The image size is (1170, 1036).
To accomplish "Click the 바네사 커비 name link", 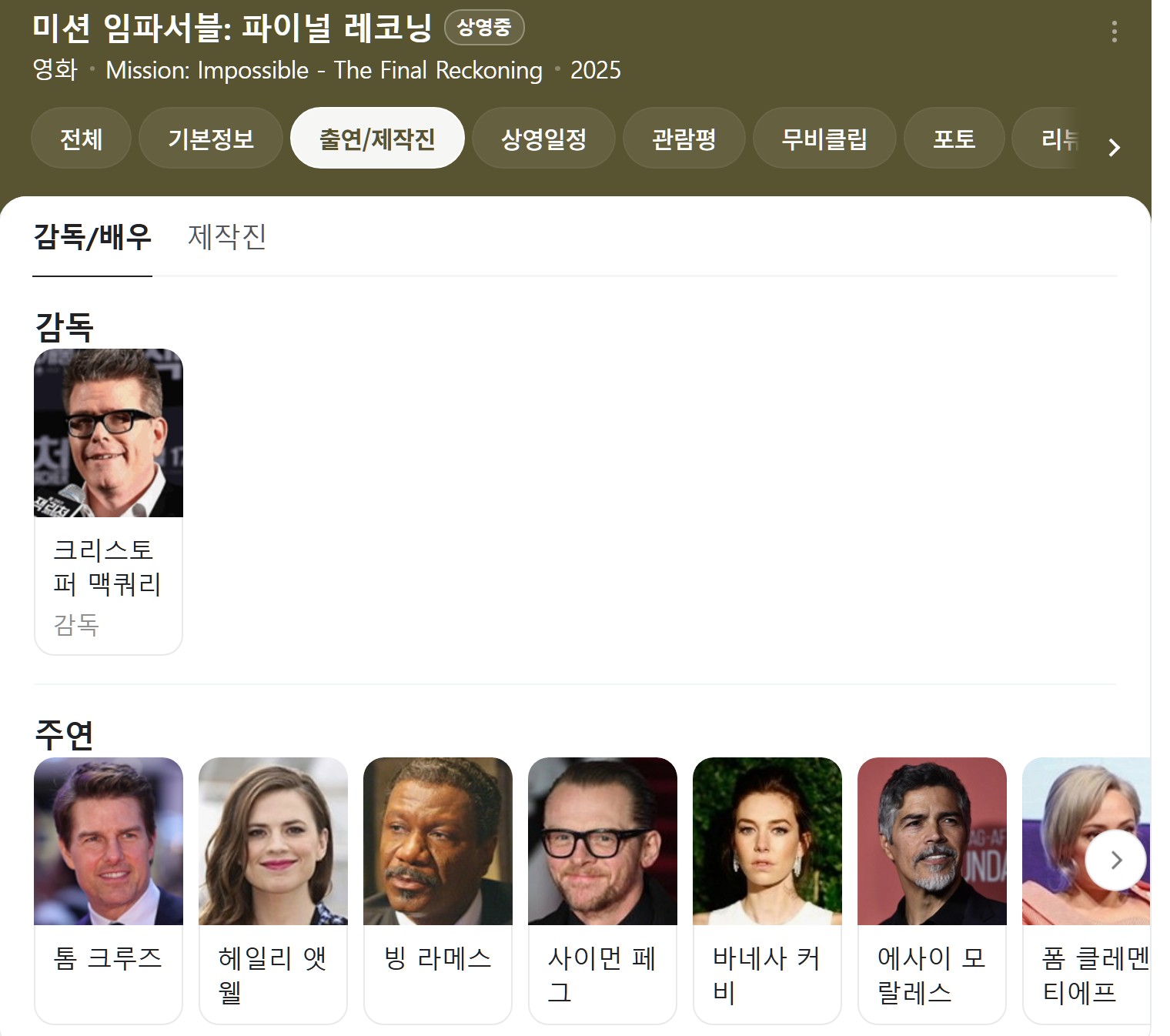I will (x=766, y=975).
